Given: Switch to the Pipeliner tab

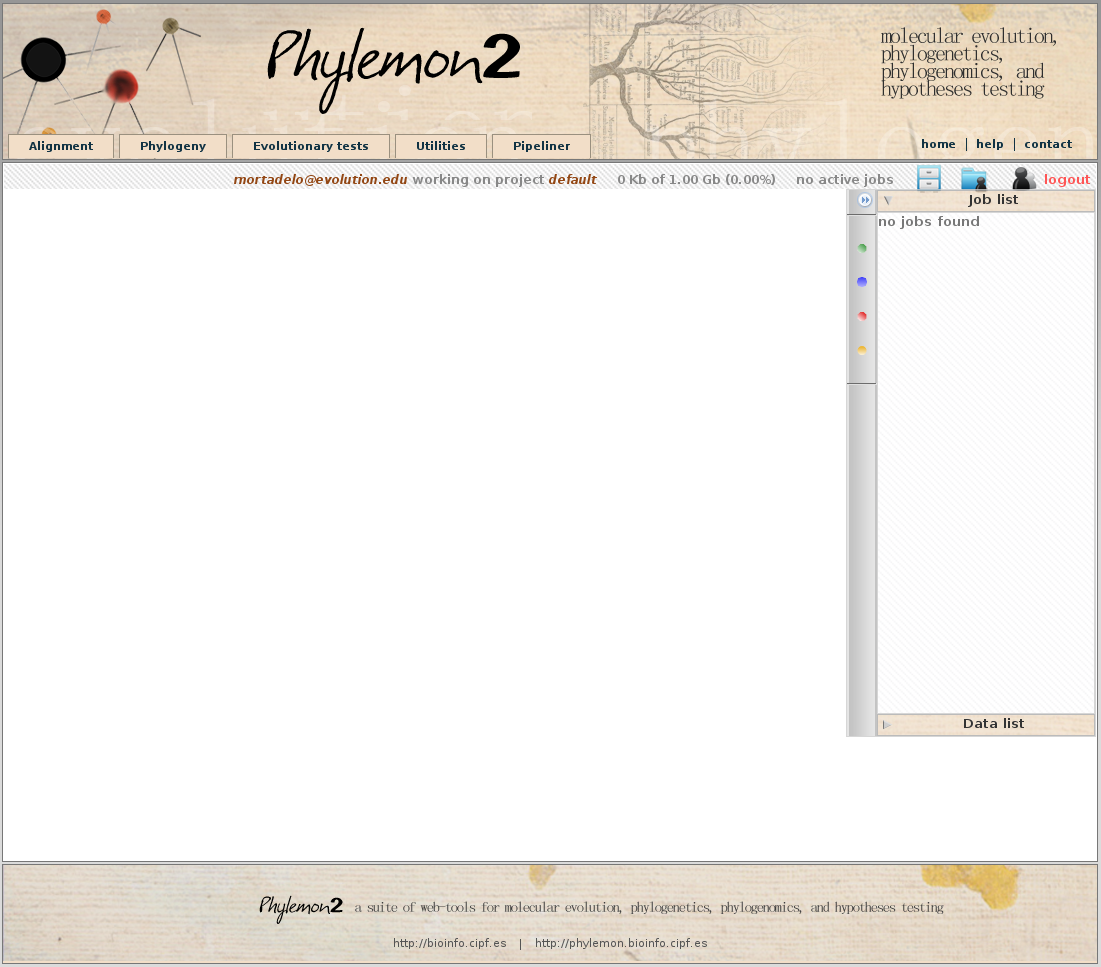Looking at the screenshot, I should pyautogui.click(x=541, y=146).
